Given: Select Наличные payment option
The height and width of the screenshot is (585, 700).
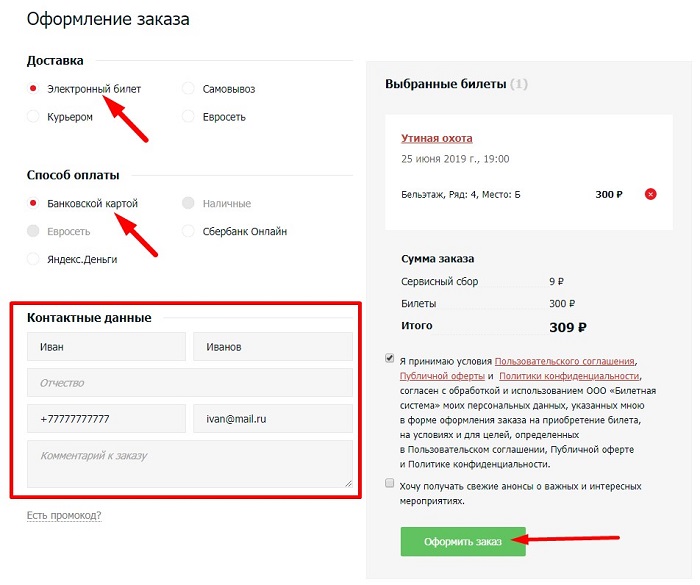Looking at the screenshot, I should point(188,203).
